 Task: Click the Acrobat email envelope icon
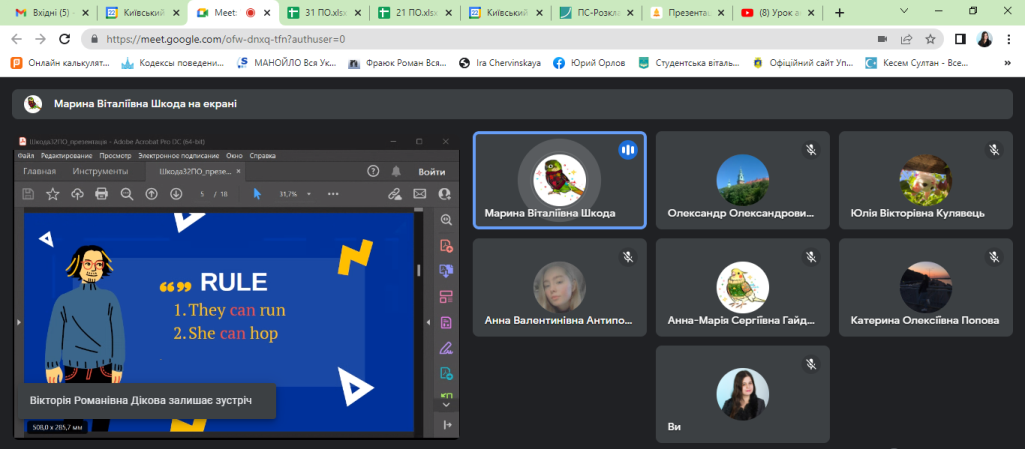(x=420, y=194)
